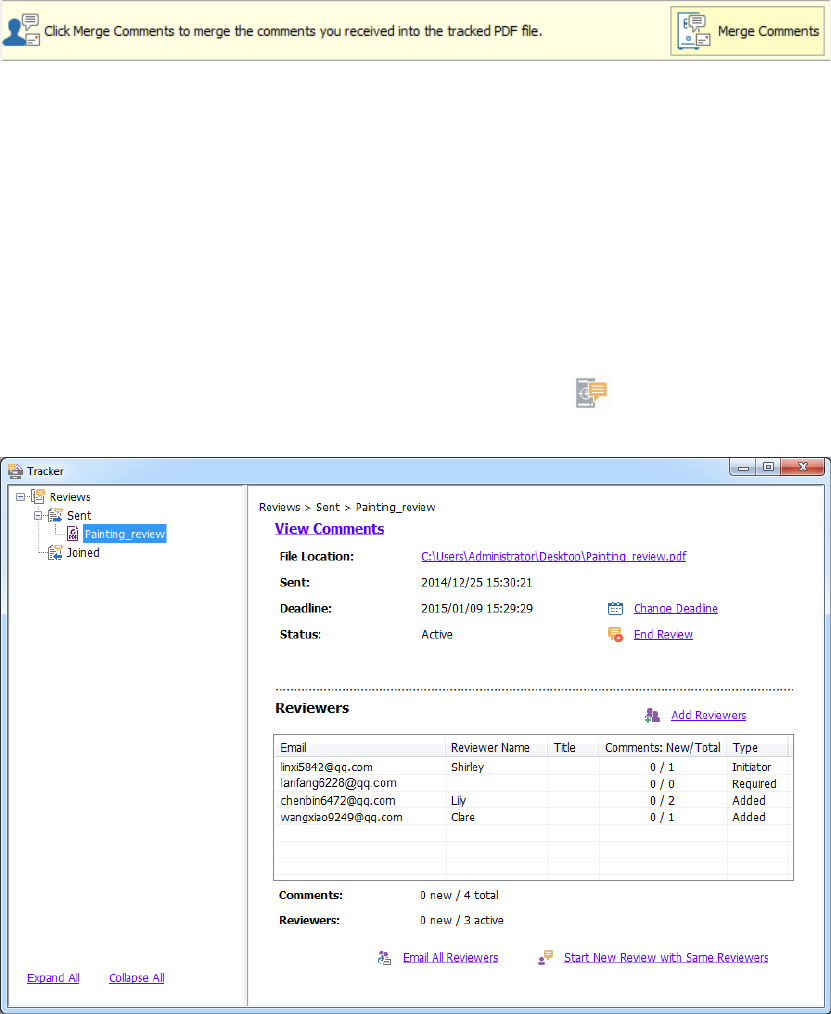Click the calendar icon beside Change Deadline

click(x=616, y=608)
